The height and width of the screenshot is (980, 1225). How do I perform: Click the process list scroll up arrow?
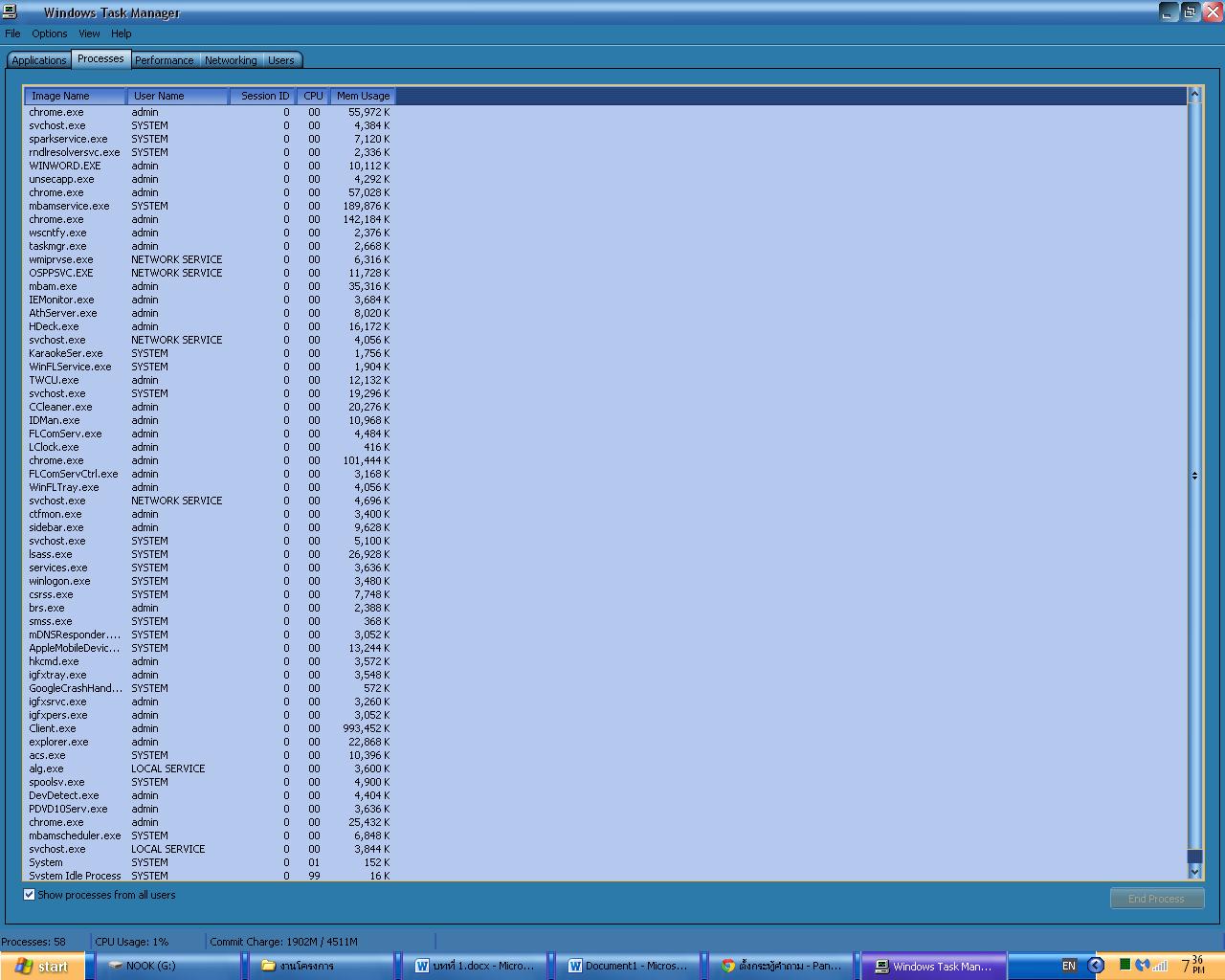click(x=1194, y=95)
